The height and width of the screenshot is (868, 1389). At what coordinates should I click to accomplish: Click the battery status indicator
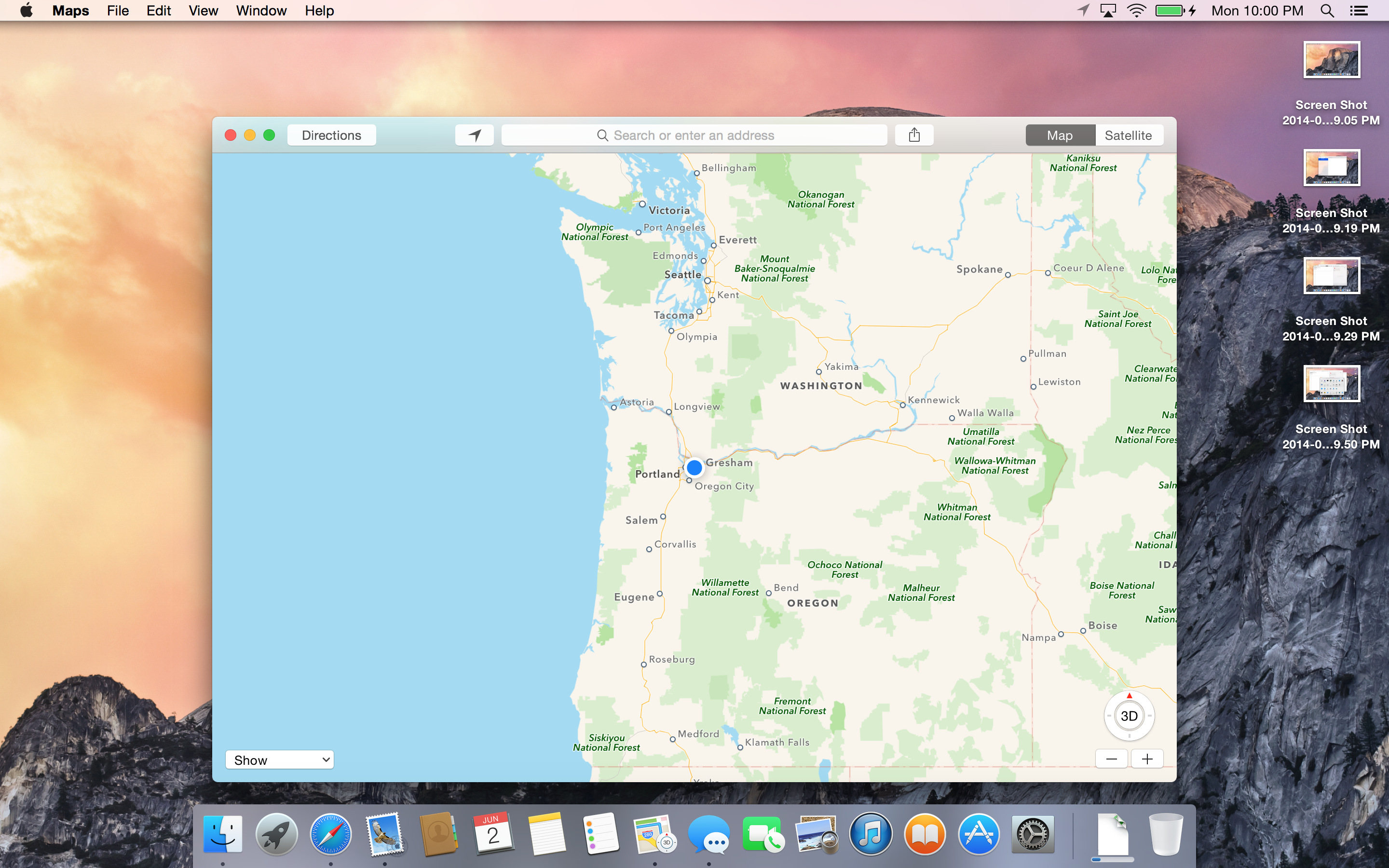pos(1175,10)
